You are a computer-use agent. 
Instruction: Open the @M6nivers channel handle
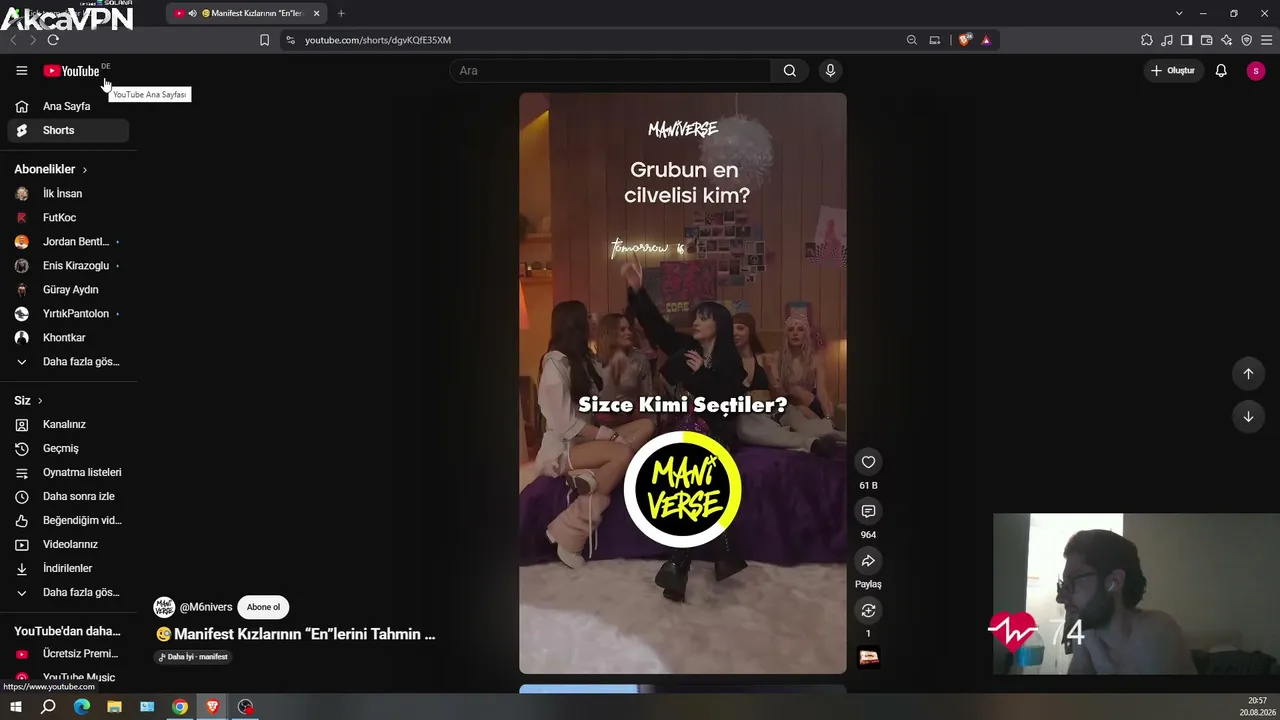206,607
